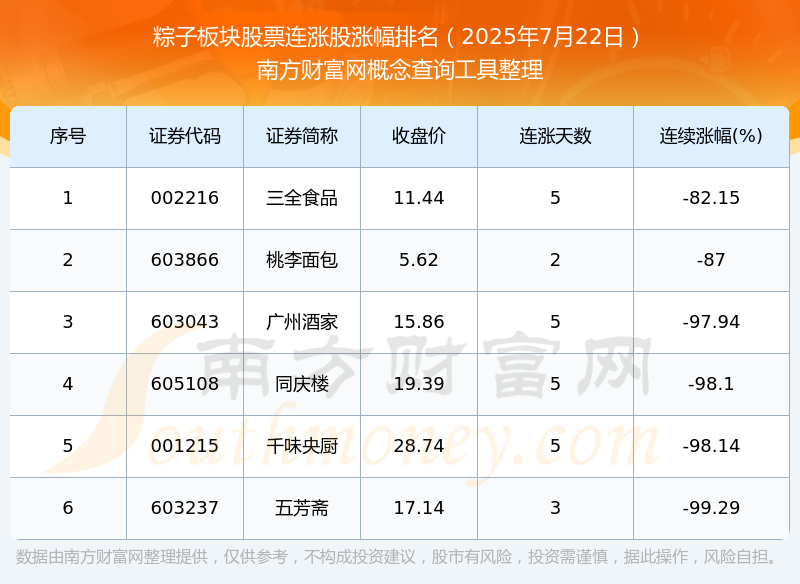Click the -97.94 percentage value
The width and height of the screenshot is (800, 584).
[x=711, y=322]
